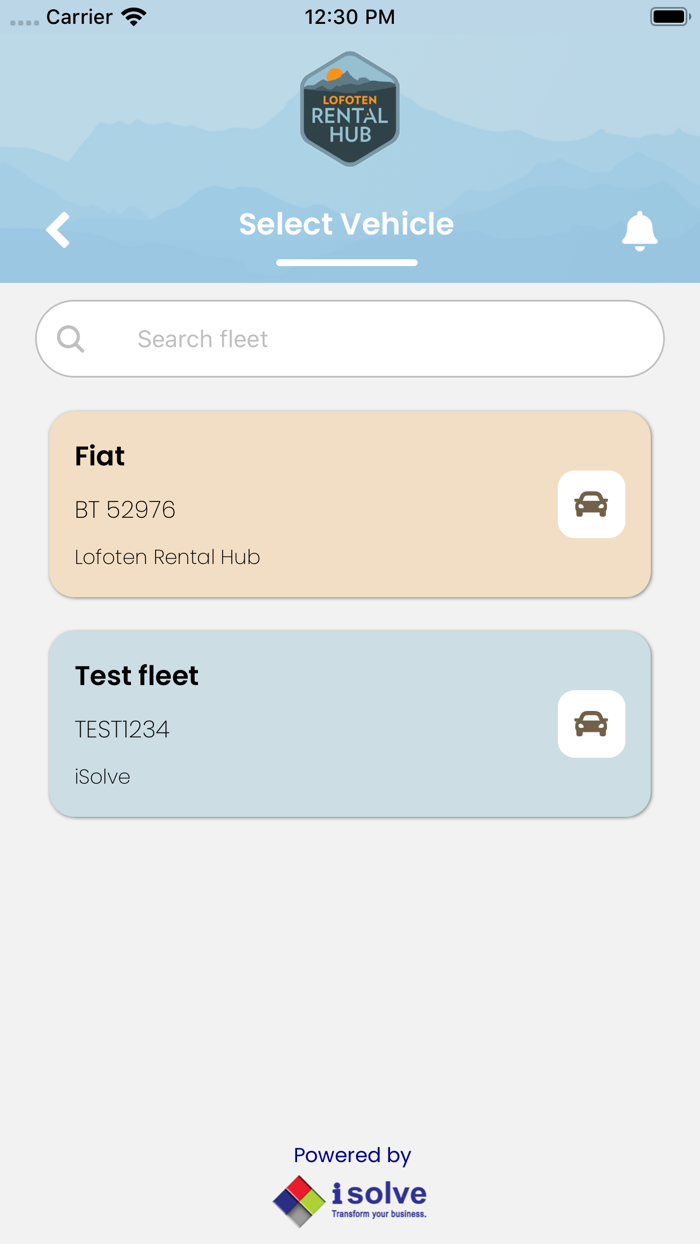
Task: Tap the battery indicator icon
Action: tap(668, 17)
